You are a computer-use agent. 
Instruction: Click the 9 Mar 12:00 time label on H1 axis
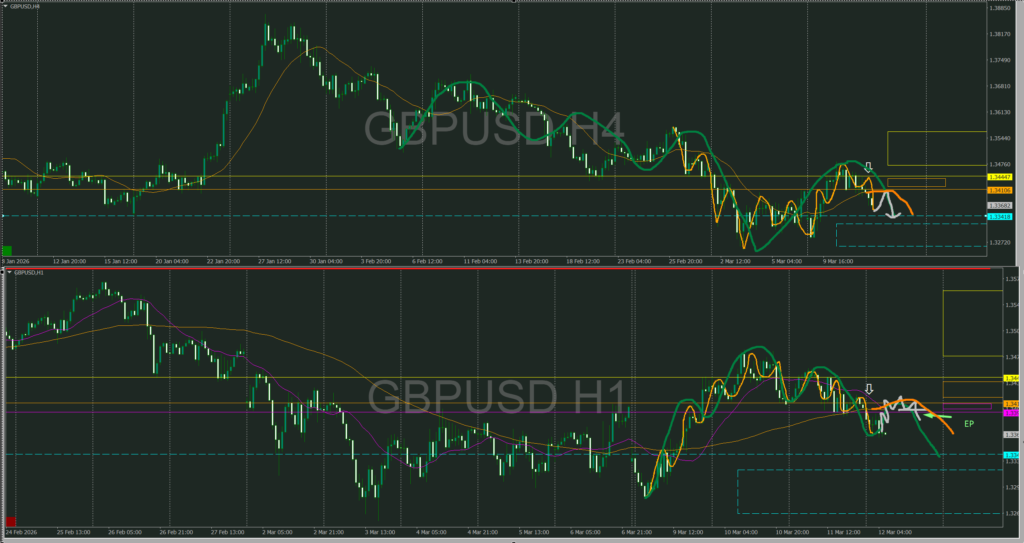click(x=689, y=532)
